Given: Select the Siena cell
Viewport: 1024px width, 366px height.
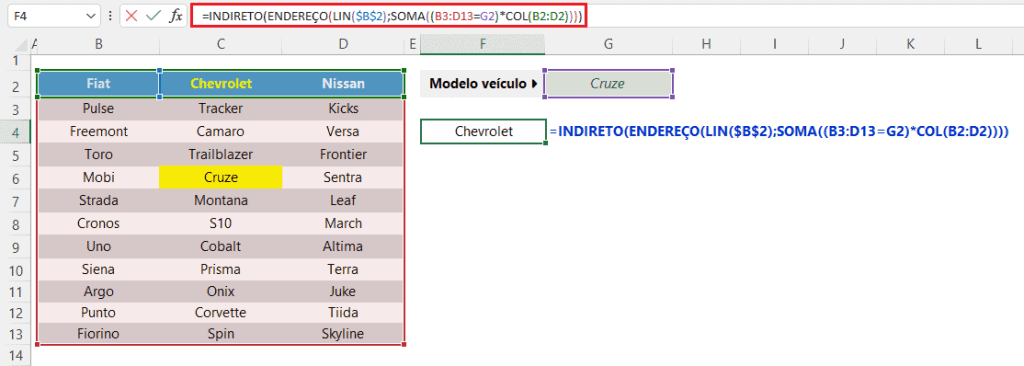Looking at the screenshot, I should click(98, 269).
